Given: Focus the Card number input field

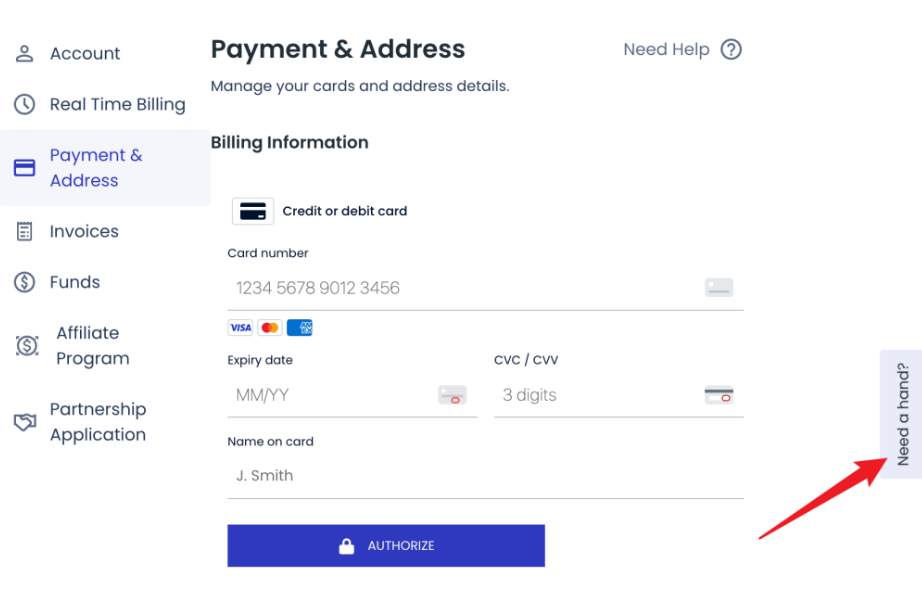Looking at the screenshot, I should 465,288.
